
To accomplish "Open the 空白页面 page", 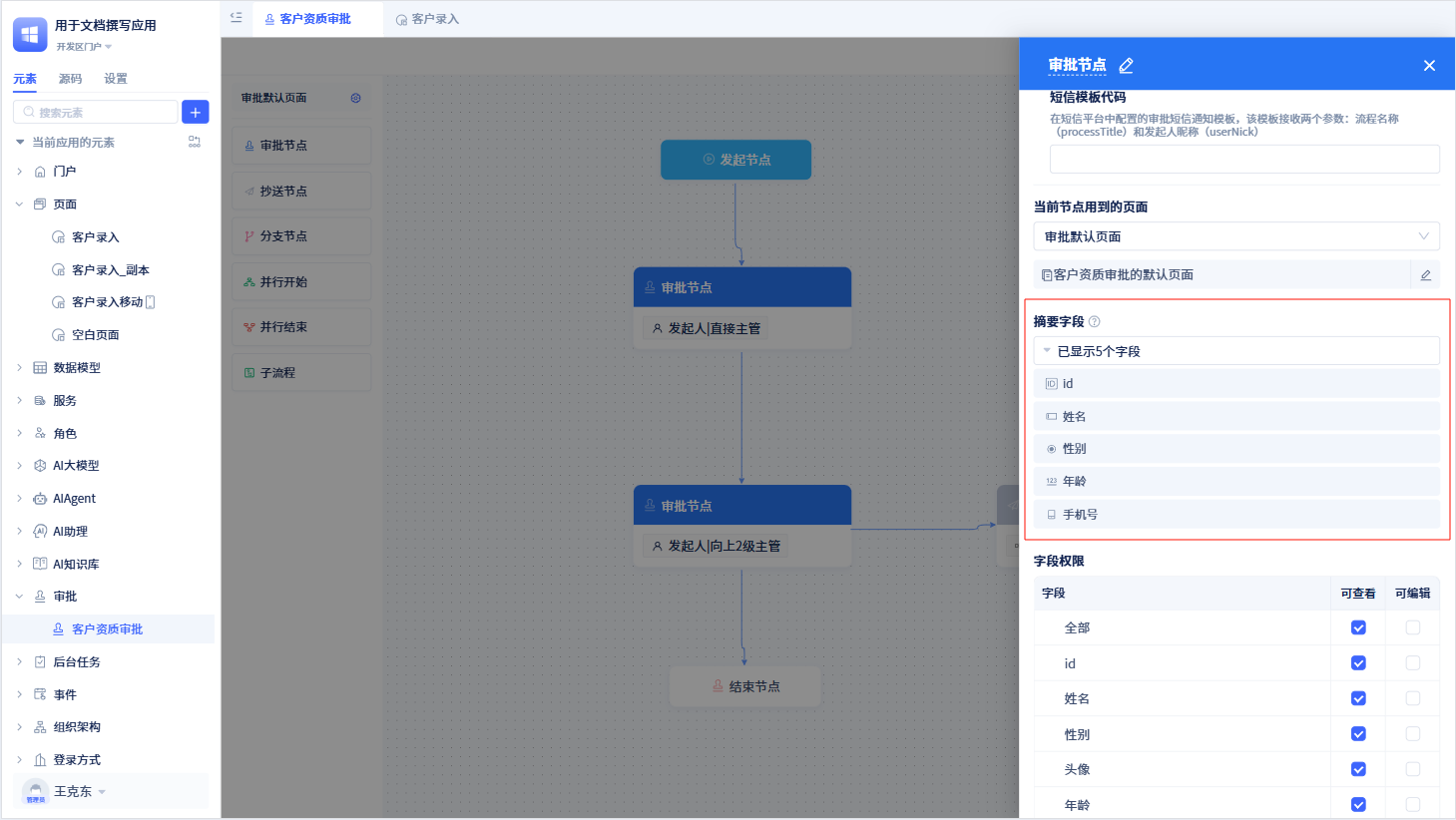I will (x=96, y=335).
